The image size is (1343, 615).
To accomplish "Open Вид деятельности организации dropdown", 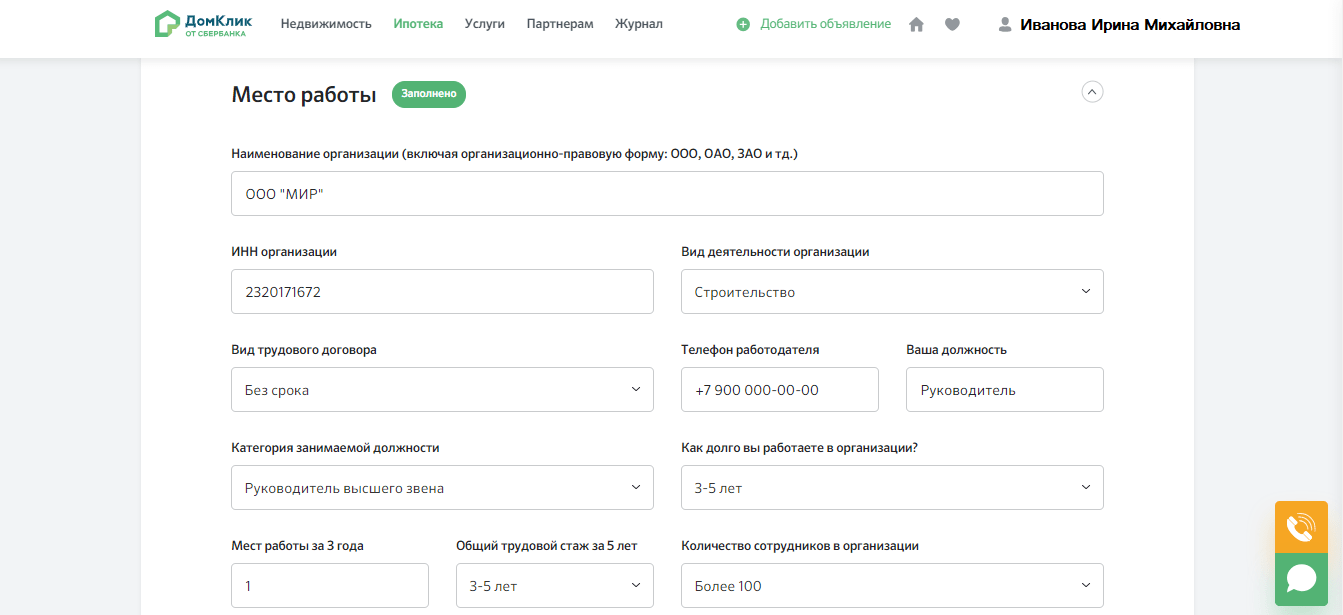I will click(892, 292).
